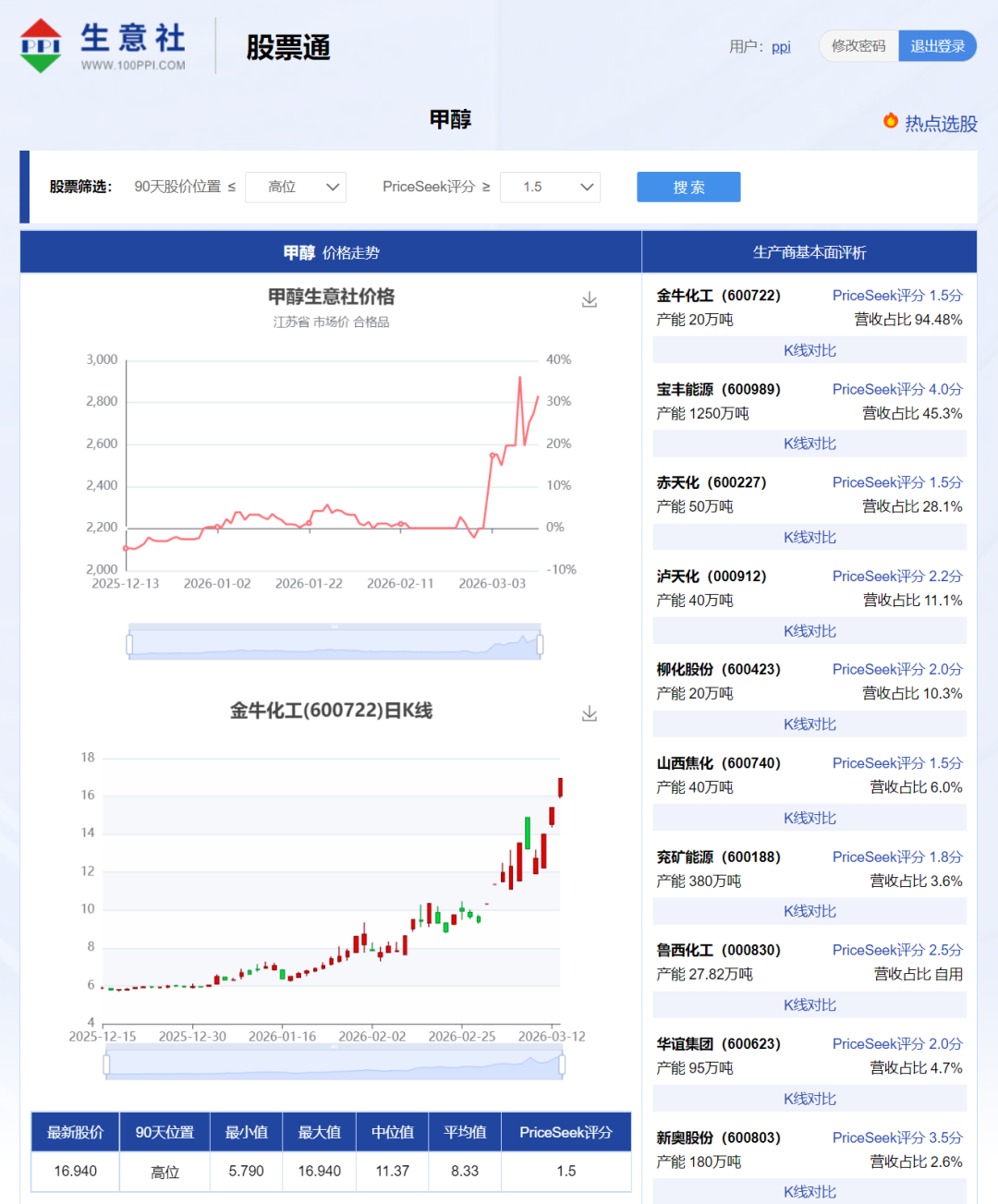Select stock name 鲁西化工 (000830)
998x1204 pixels.
click(x=719, y=950)
